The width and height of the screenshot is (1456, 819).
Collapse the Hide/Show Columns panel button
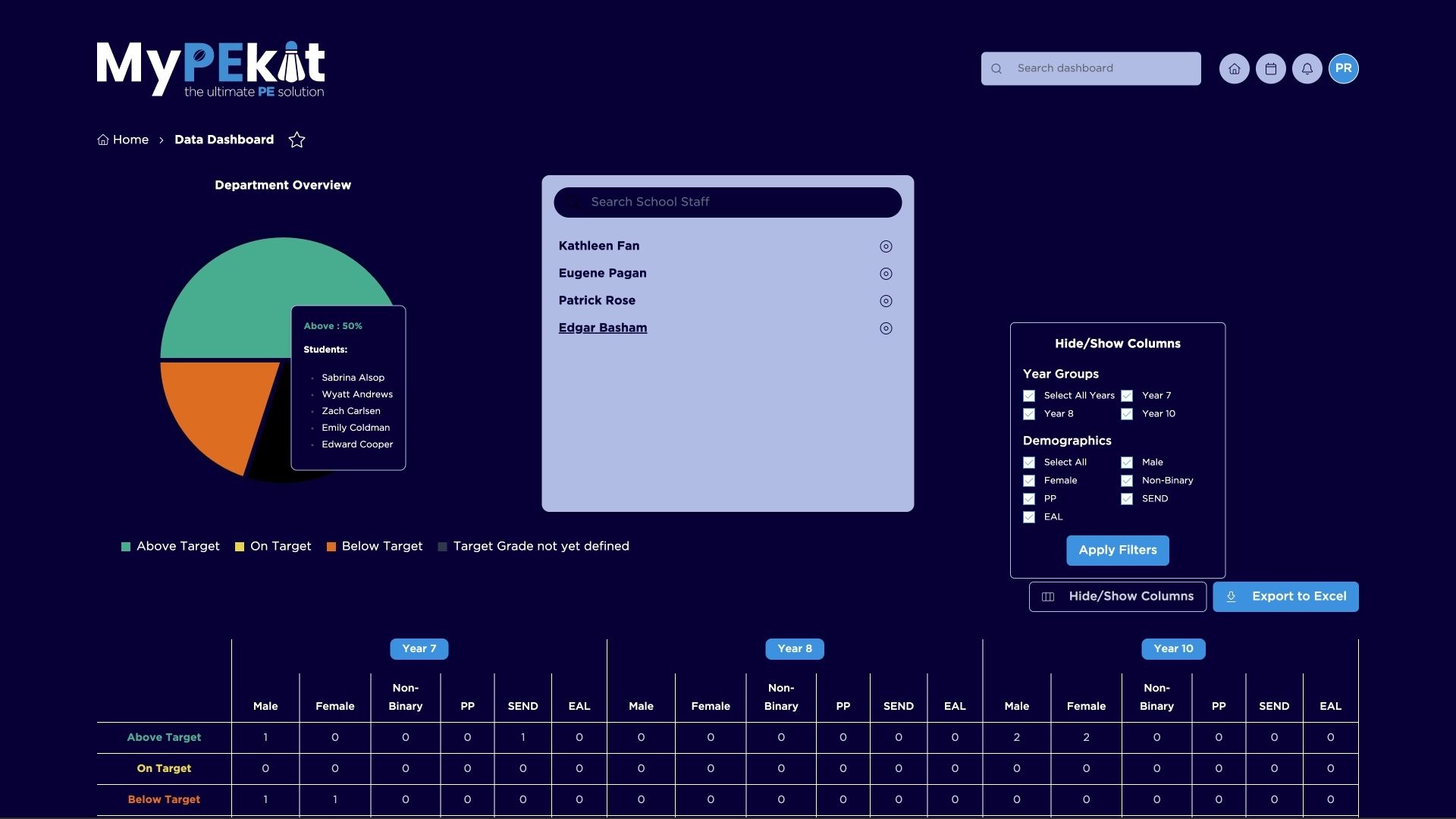(x=1117, y=597)
